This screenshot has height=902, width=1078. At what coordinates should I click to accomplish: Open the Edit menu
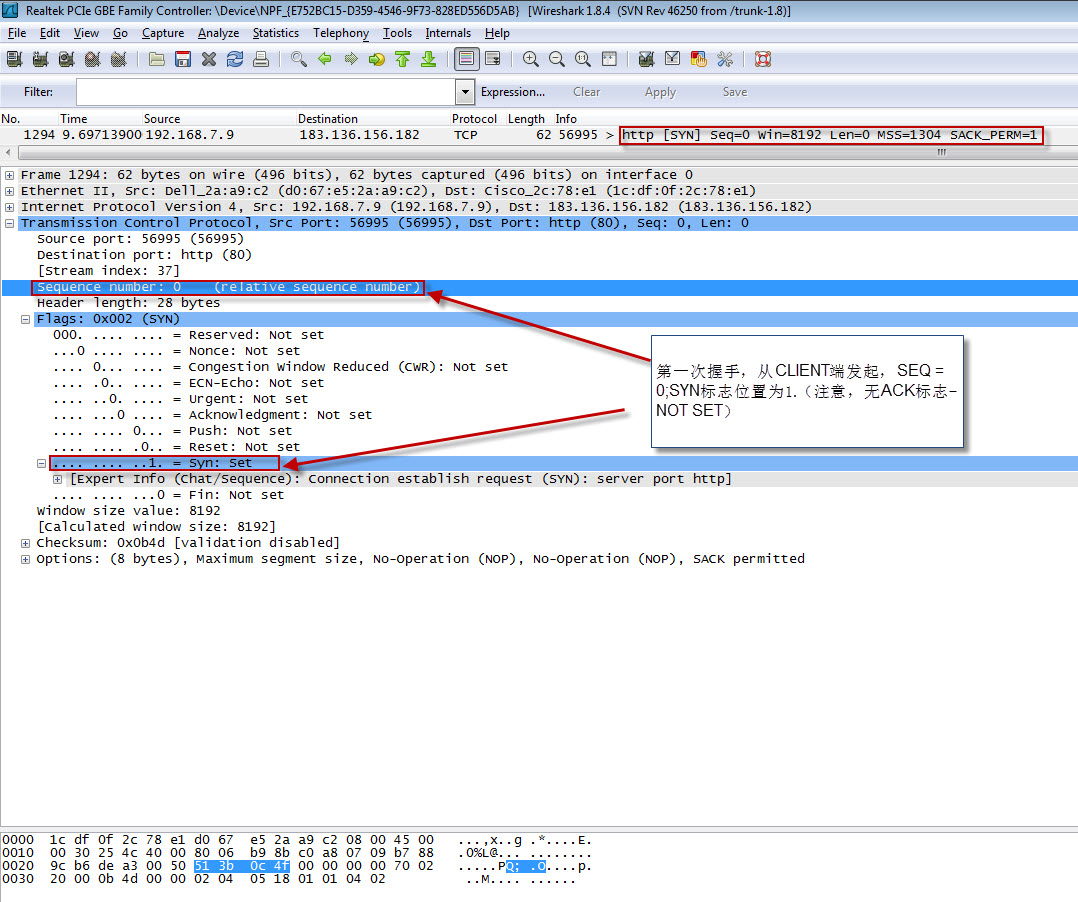point(50,33)
